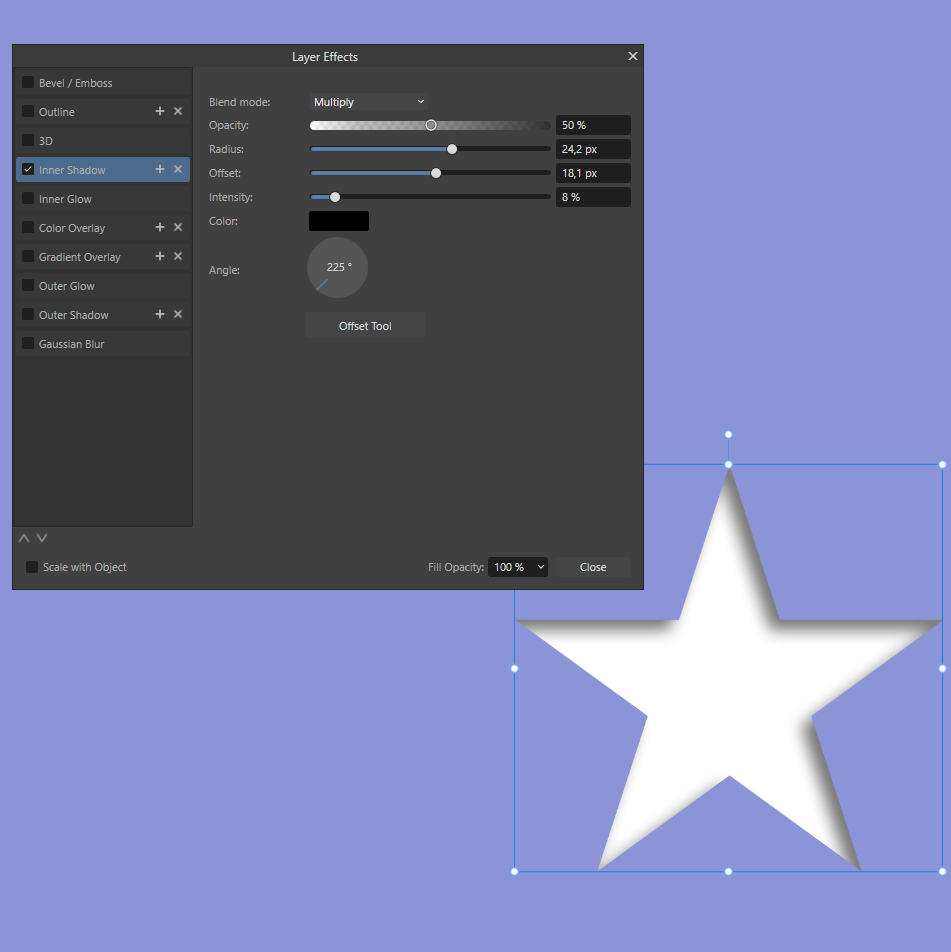Add another Outline effect with plus icon
The height and width of the screenshot is (952, 951).
point(160,111)
